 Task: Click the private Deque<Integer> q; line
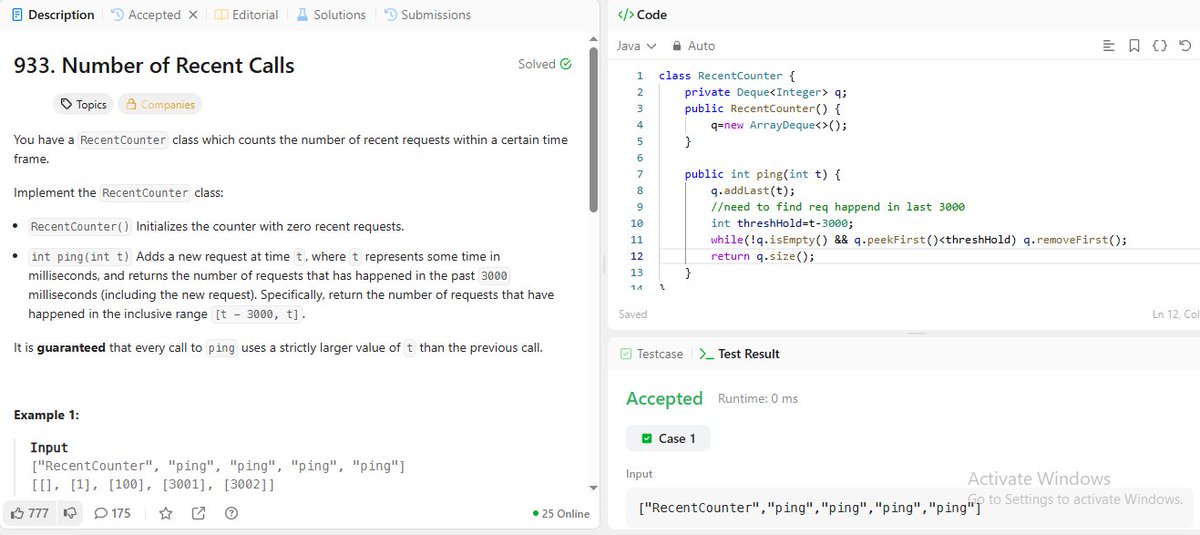pyautogui.click(x=766, y=91)
